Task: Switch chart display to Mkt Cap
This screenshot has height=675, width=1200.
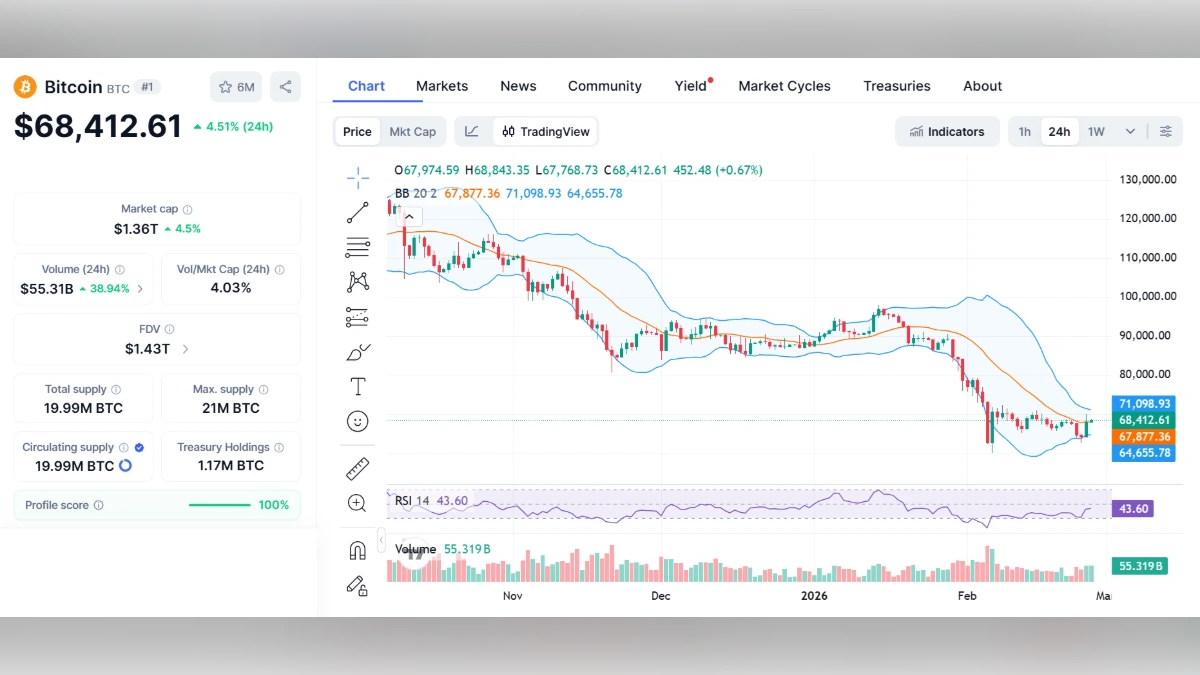Action: (x=412, y=131)
